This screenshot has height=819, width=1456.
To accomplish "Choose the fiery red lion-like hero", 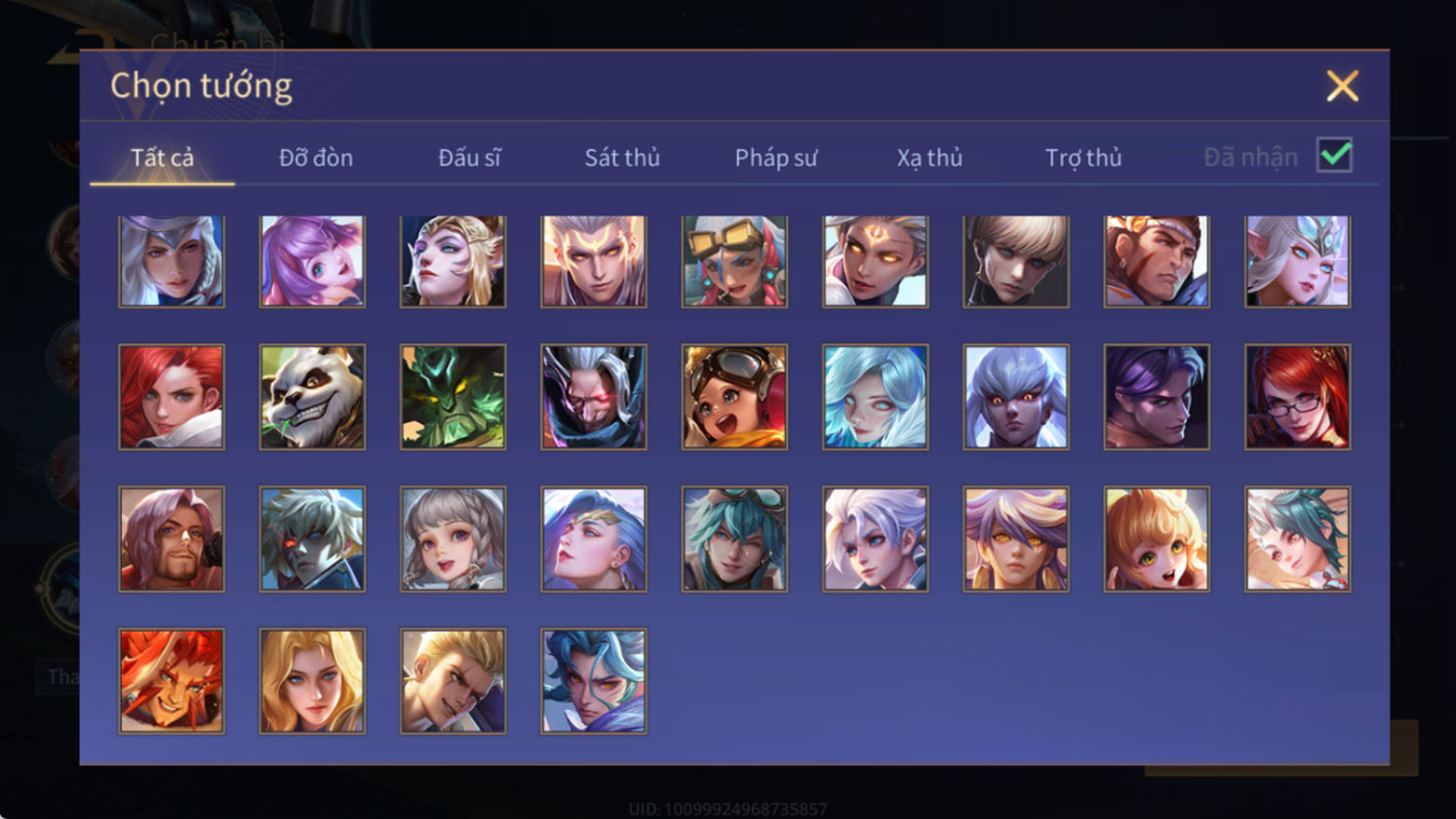I will coord(172,681).
